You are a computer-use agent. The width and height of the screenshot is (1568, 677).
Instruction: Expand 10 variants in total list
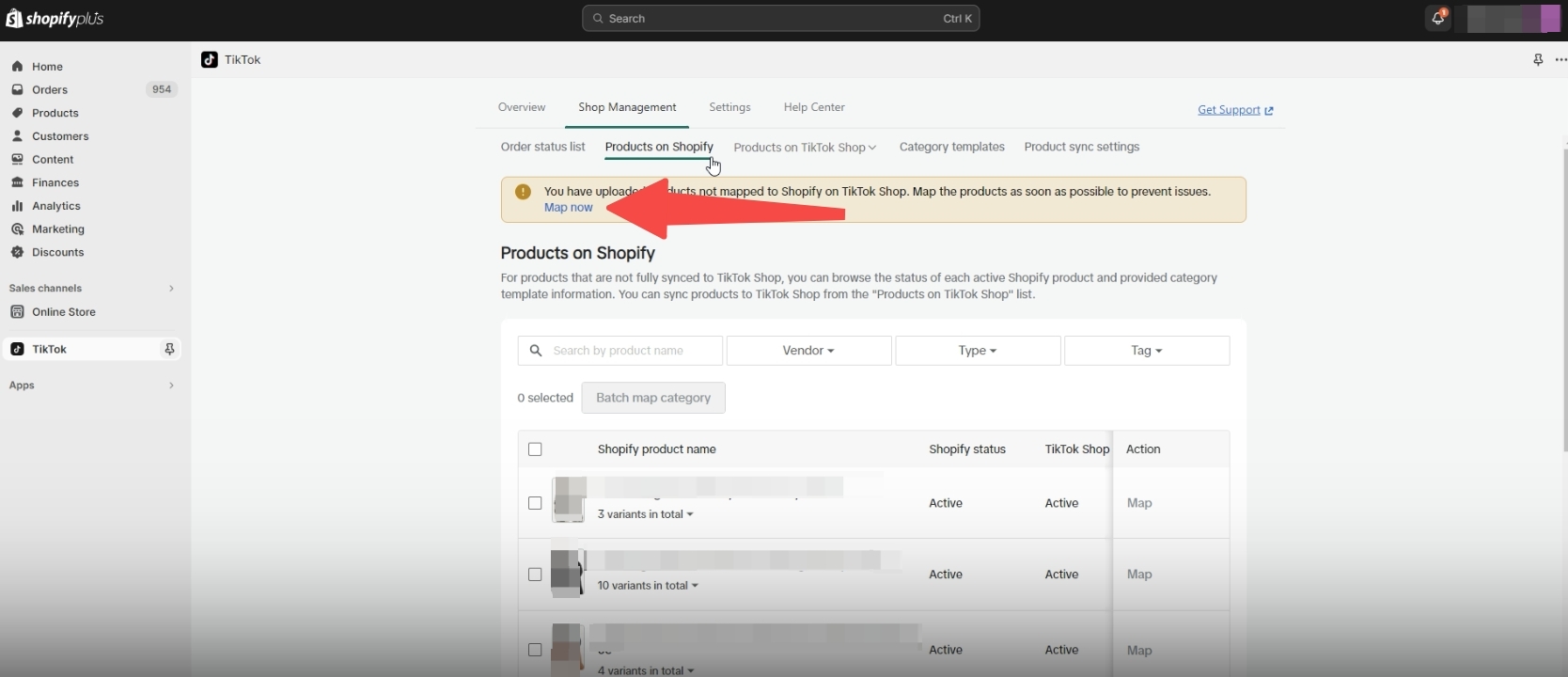point(648,586)
